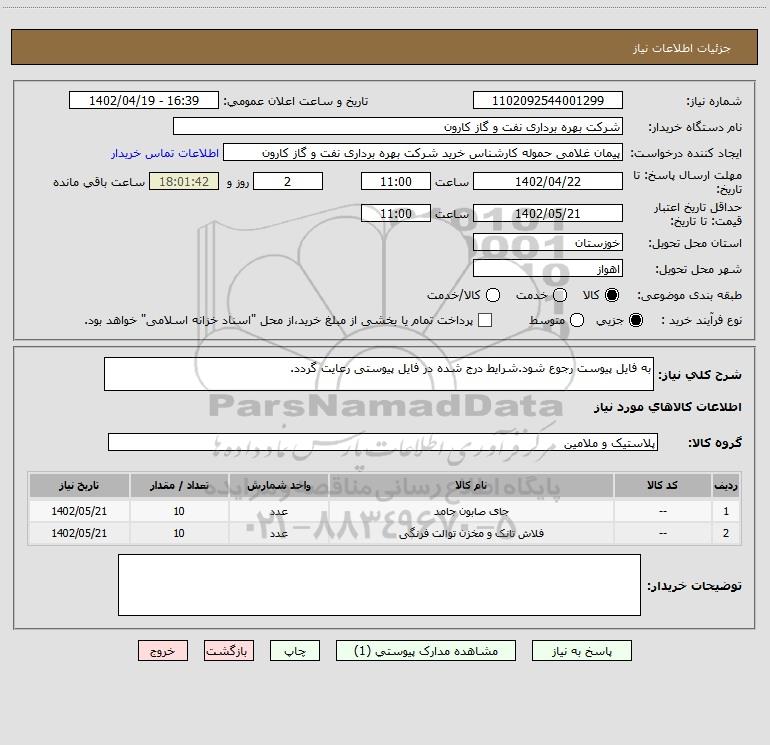
Task: Click the response deadline time field 11:00
Action: tap(396, 181)
